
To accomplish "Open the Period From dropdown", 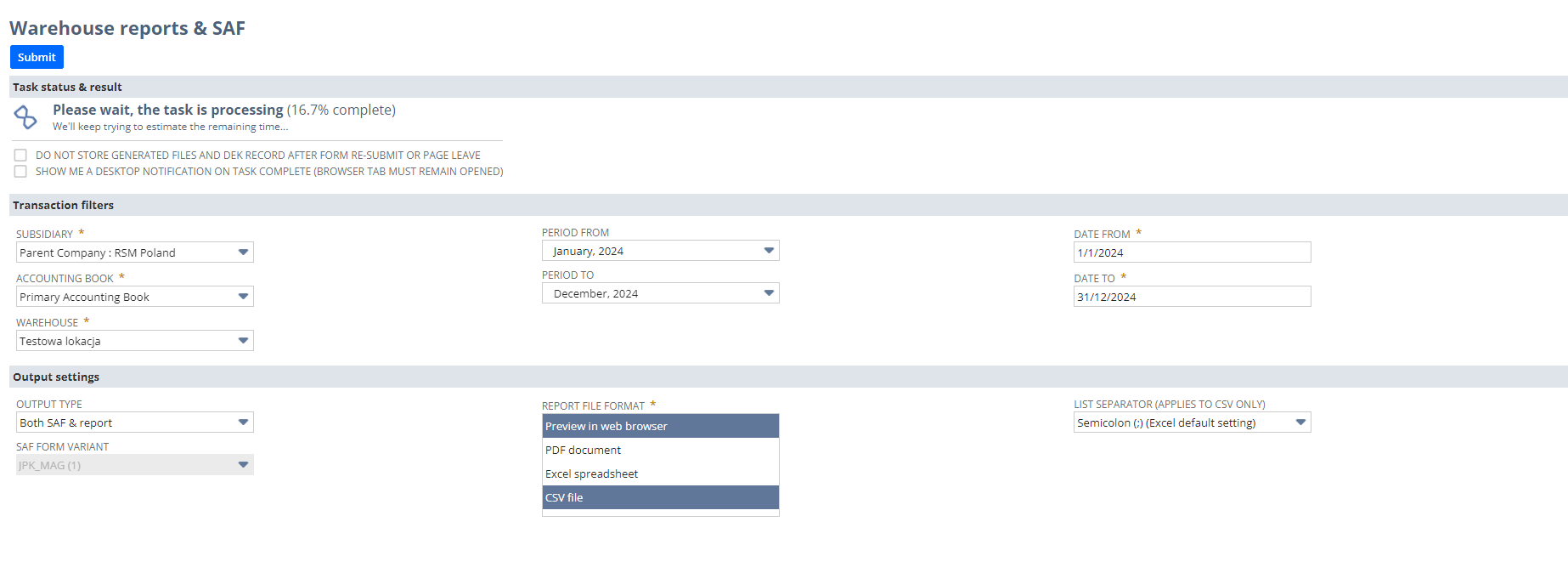I will pyautogui.click(x=660, y=251).
